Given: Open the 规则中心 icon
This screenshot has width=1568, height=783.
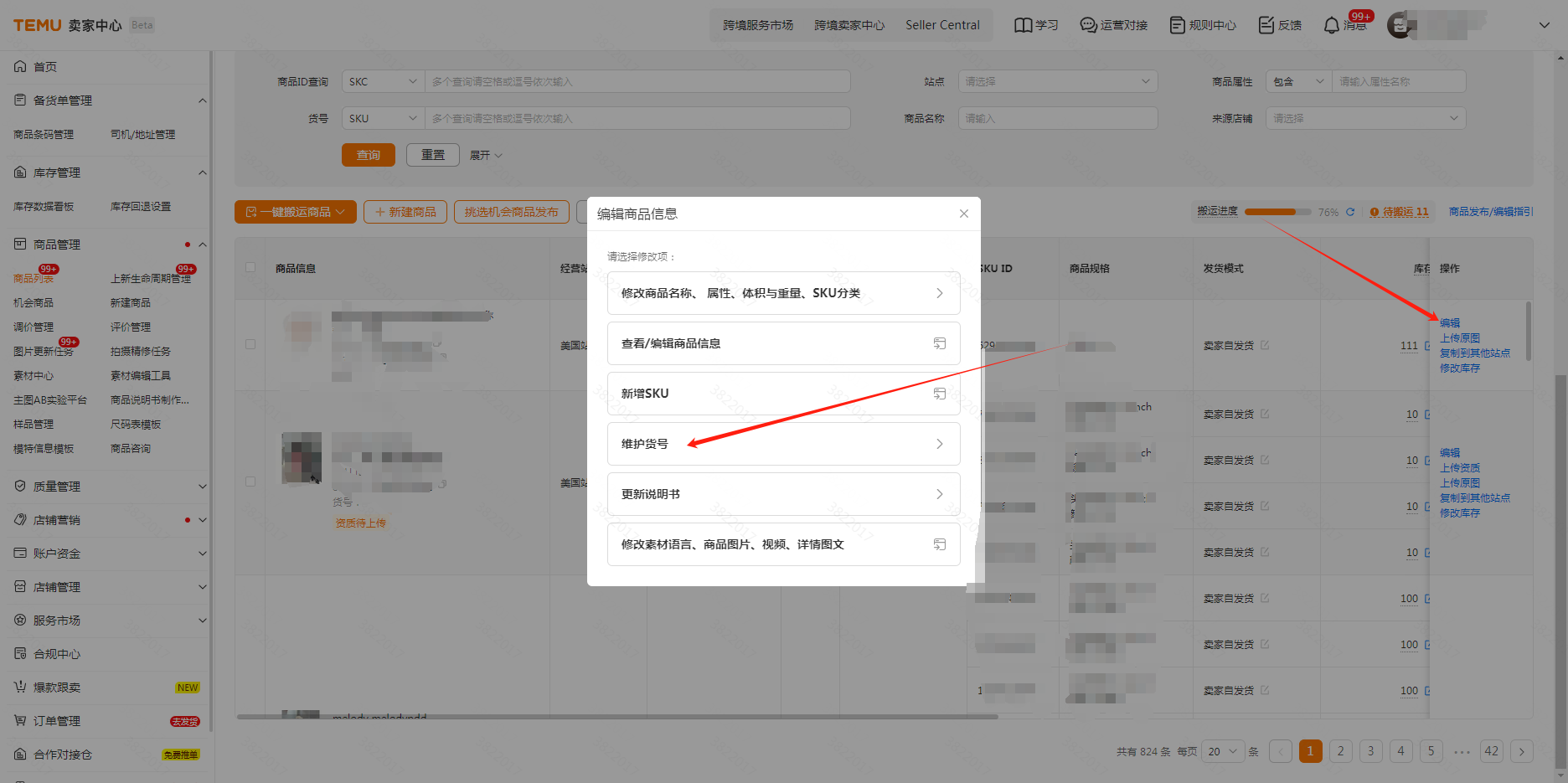Looking at the screenshot, I should (x=1177, y=25).
